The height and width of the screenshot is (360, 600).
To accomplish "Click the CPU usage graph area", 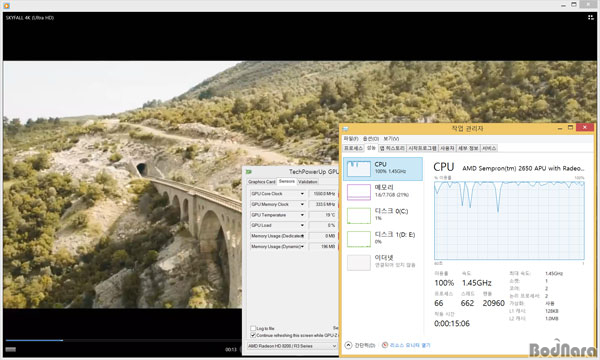I will coord(509,220).
